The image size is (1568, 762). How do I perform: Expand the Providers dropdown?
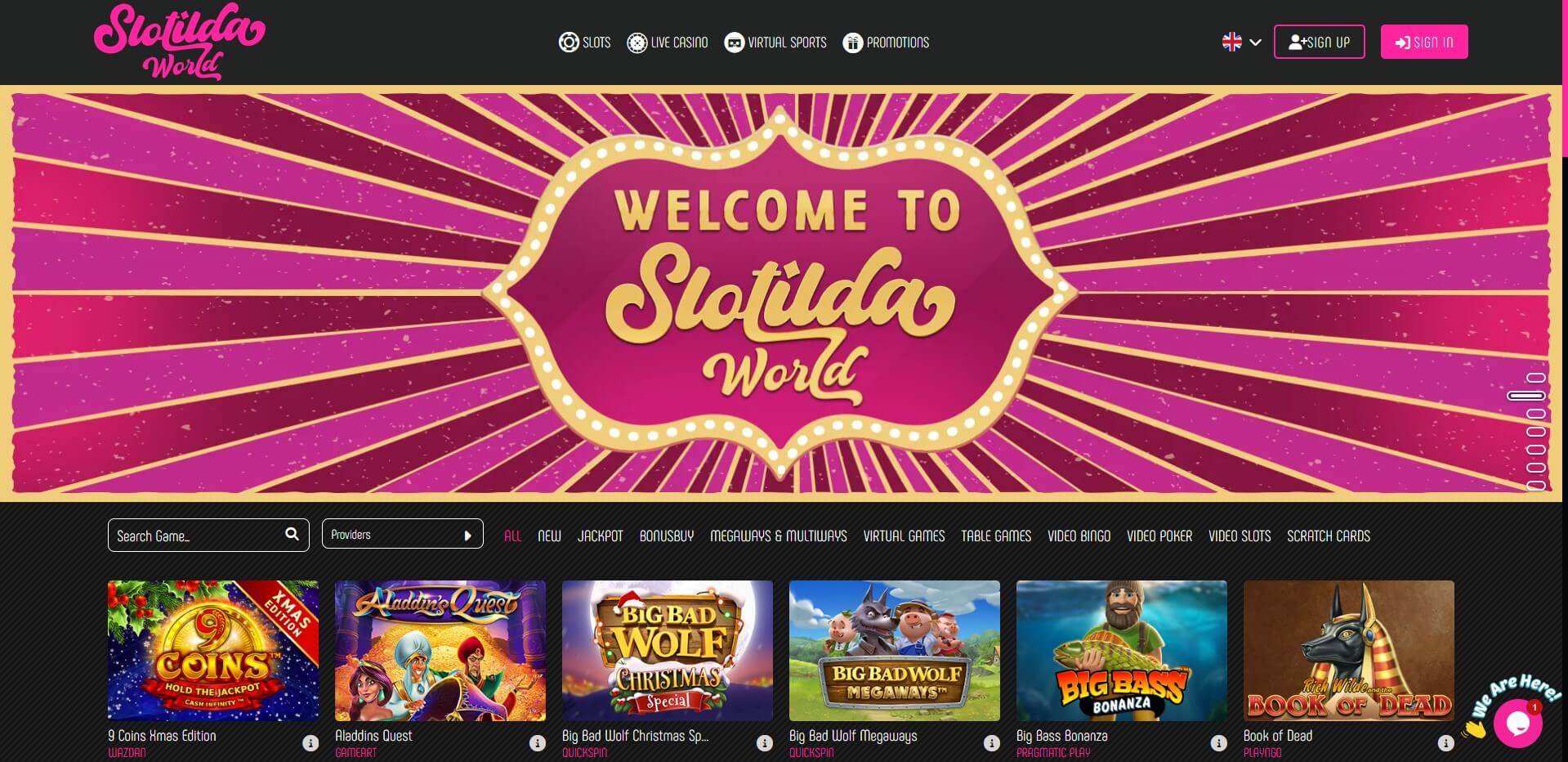pyautogui.click(x=402, y=535)
